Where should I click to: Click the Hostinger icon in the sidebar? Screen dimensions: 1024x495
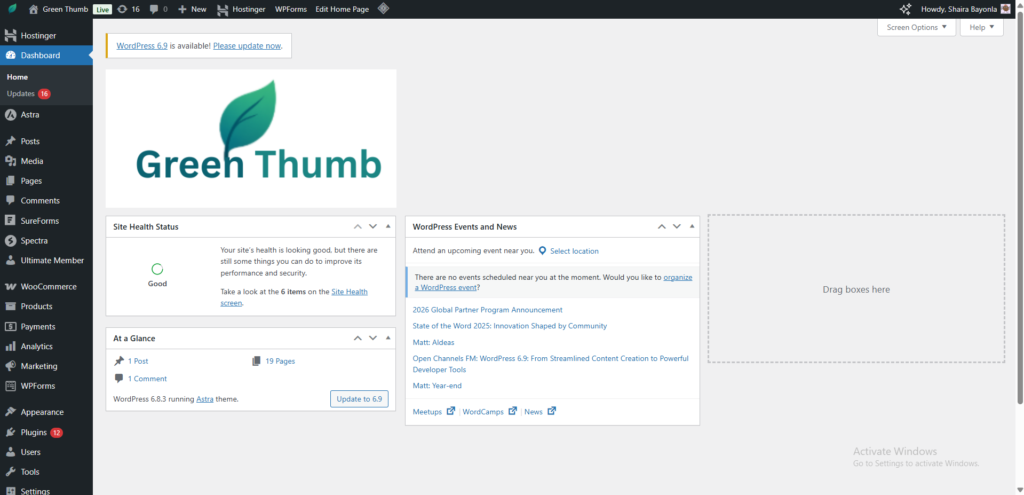click(10, 35)
